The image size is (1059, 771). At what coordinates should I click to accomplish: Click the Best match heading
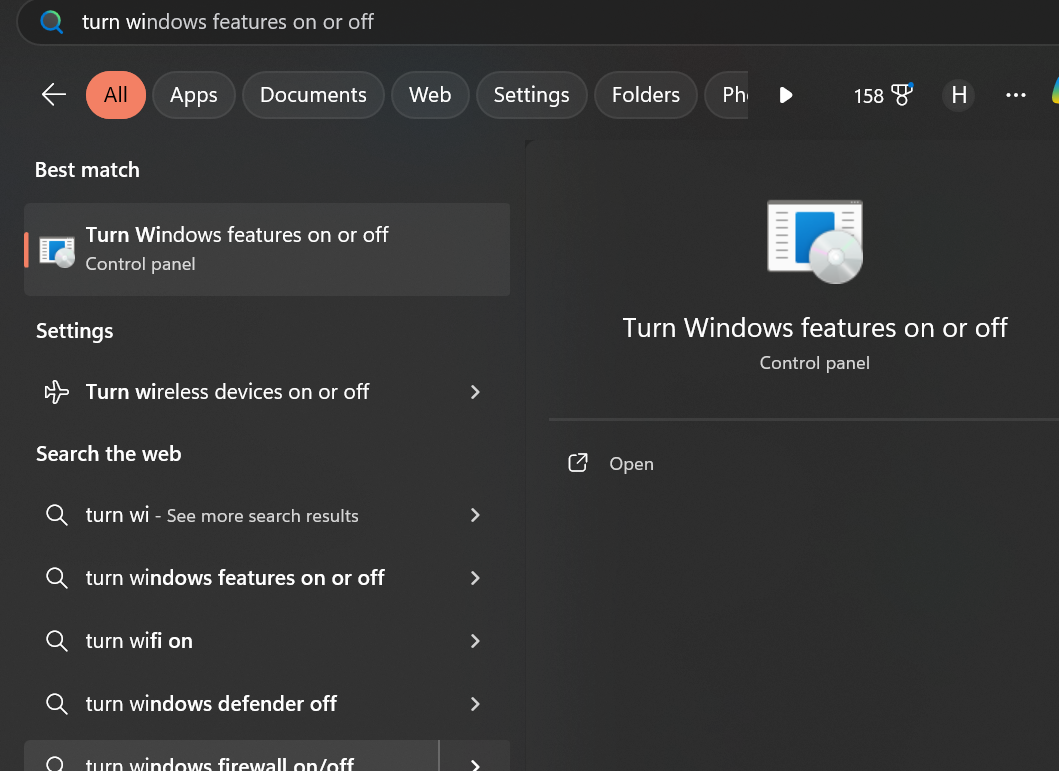coord(87,169)
